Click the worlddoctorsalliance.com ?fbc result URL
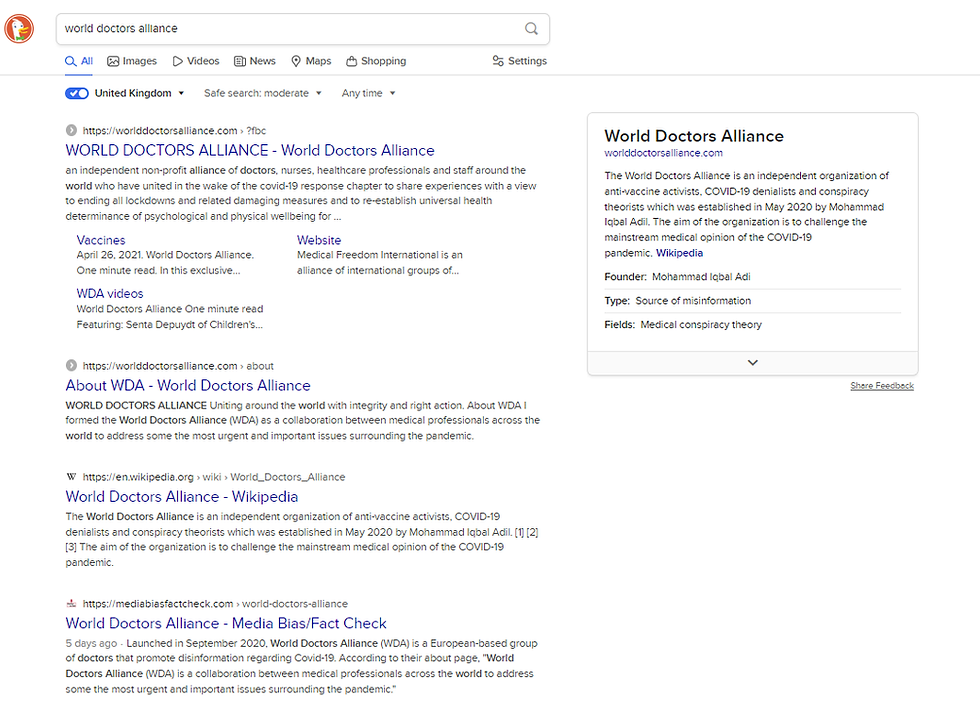 [174, 131]
